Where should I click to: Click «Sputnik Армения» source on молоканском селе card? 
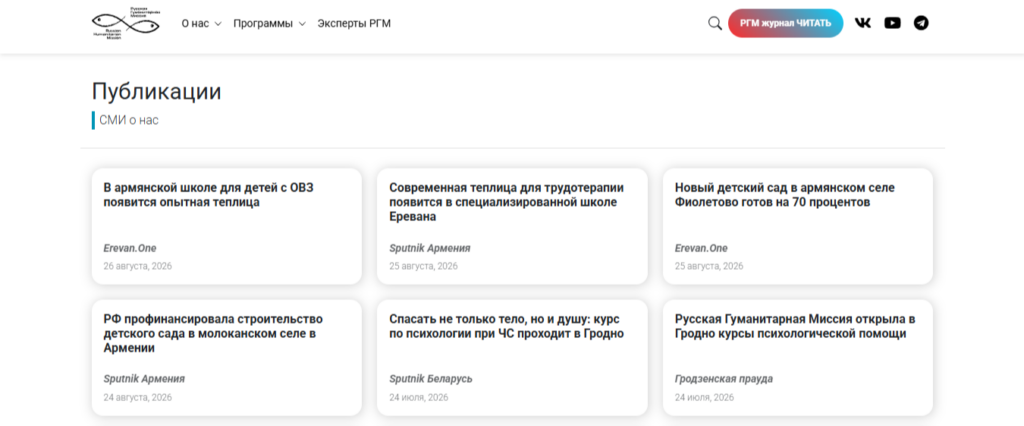[144, 379]
